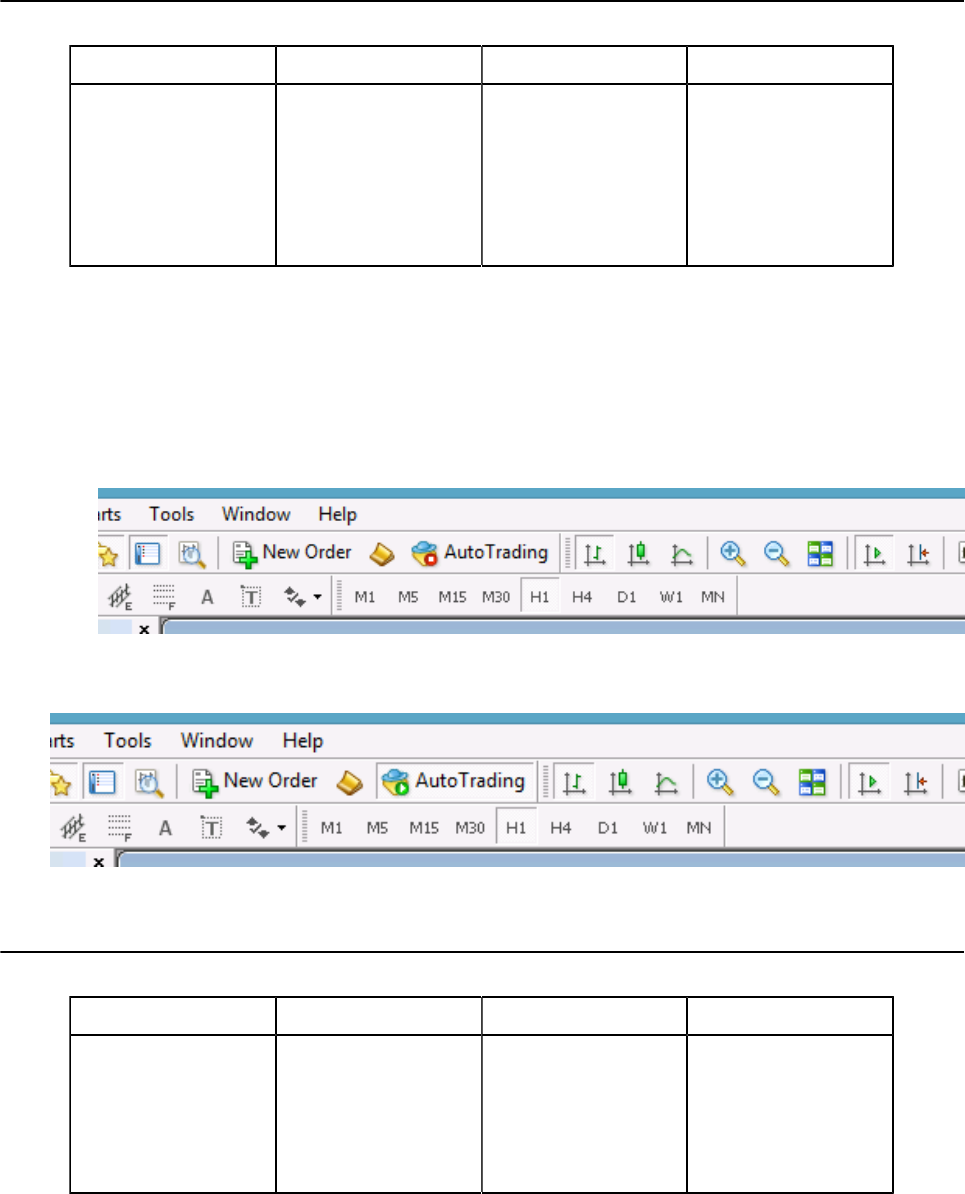
Task: Open Help menu in upper toolbar image
Action: 337,515
